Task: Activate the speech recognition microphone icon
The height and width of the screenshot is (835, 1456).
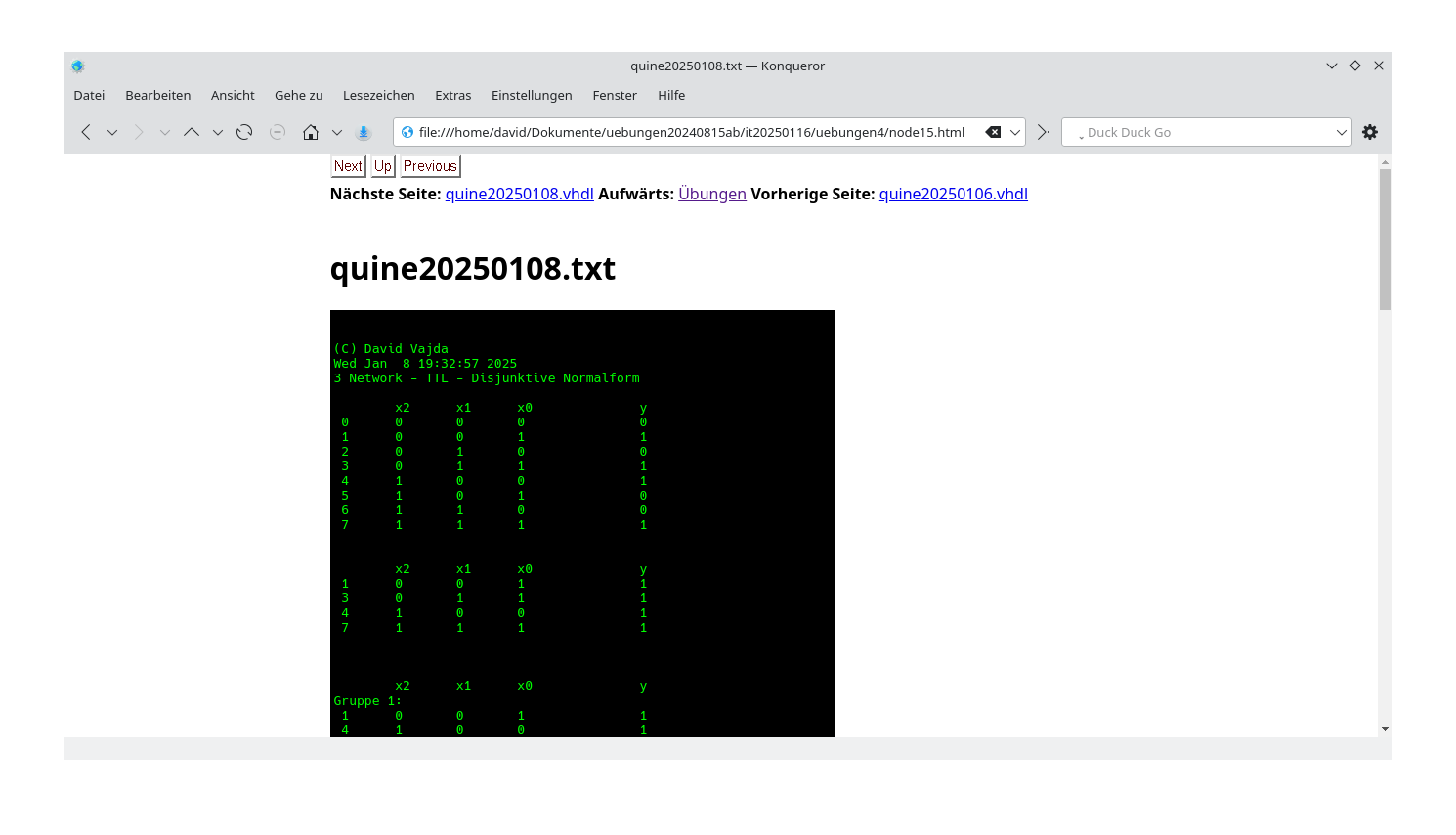Action: click(x=363, y=132)
